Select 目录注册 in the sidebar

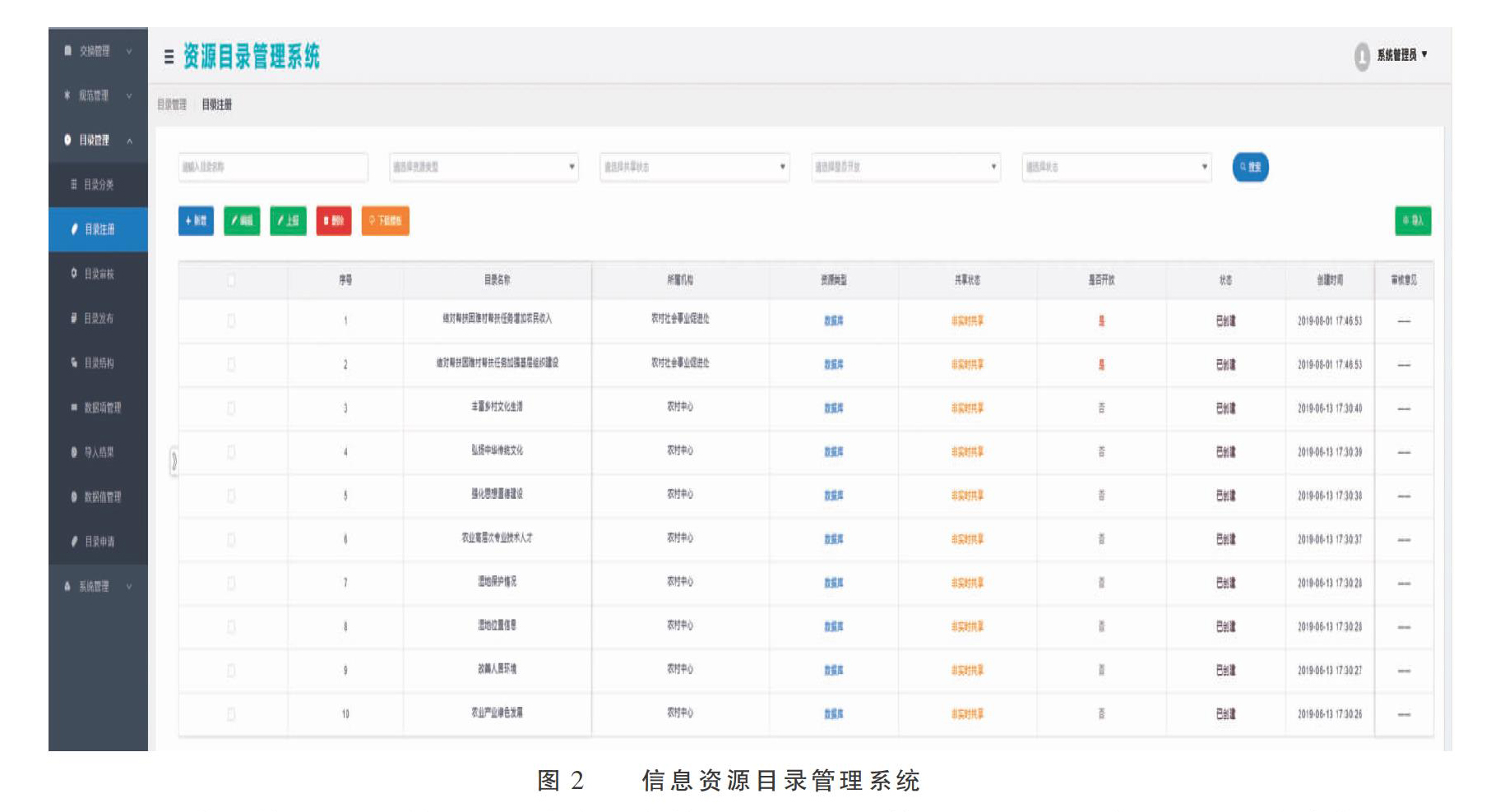point(99,229)
